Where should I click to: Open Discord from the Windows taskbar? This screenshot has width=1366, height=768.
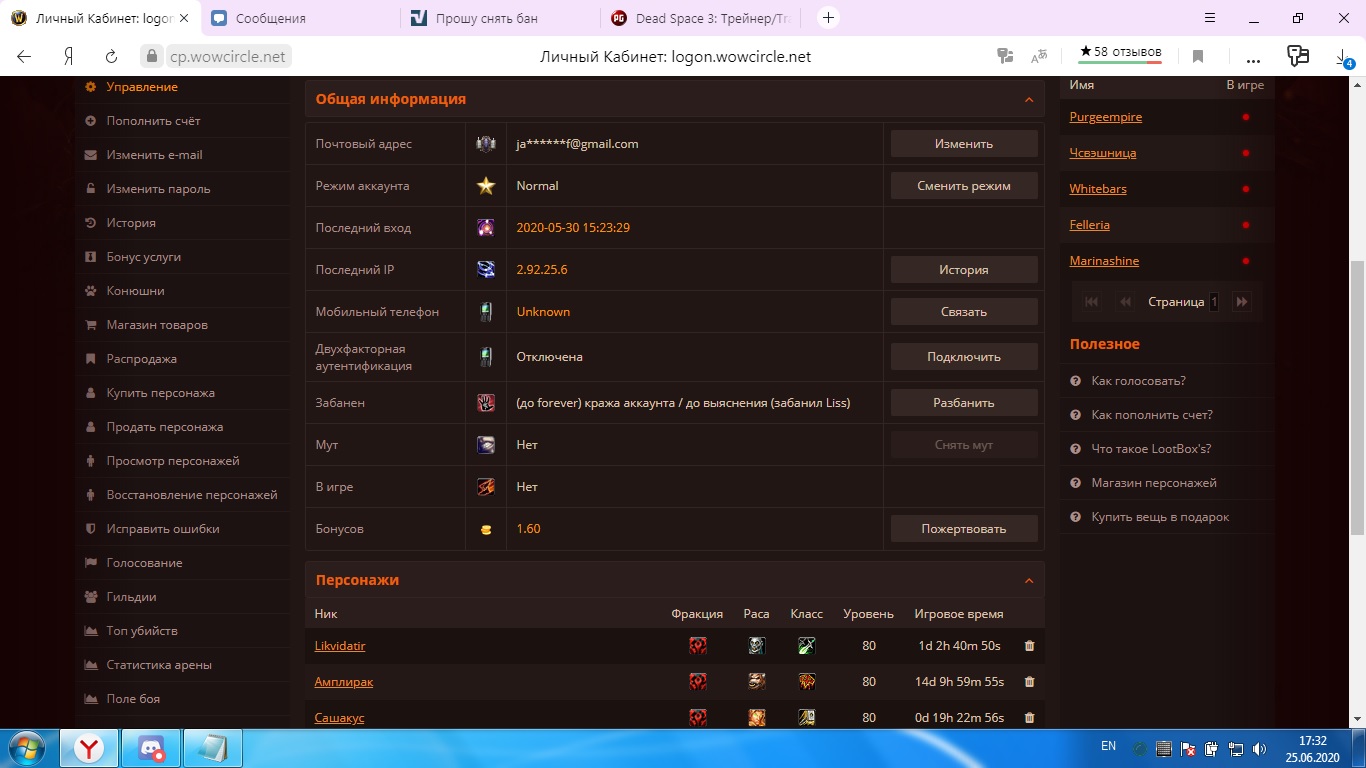tap(151, 748)
